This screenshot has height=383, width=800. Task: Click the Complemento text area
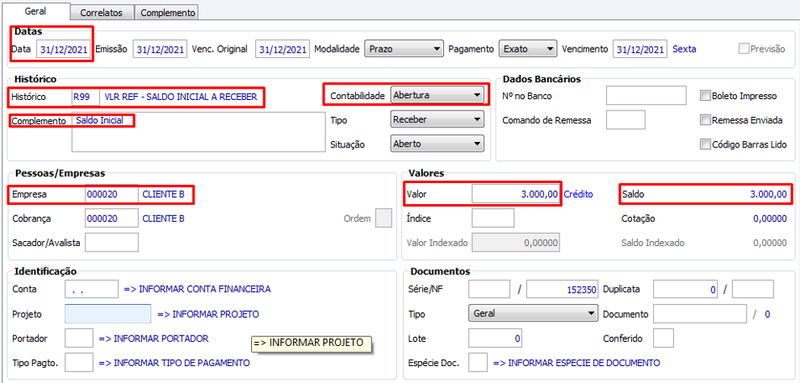(x=198, y=132)
